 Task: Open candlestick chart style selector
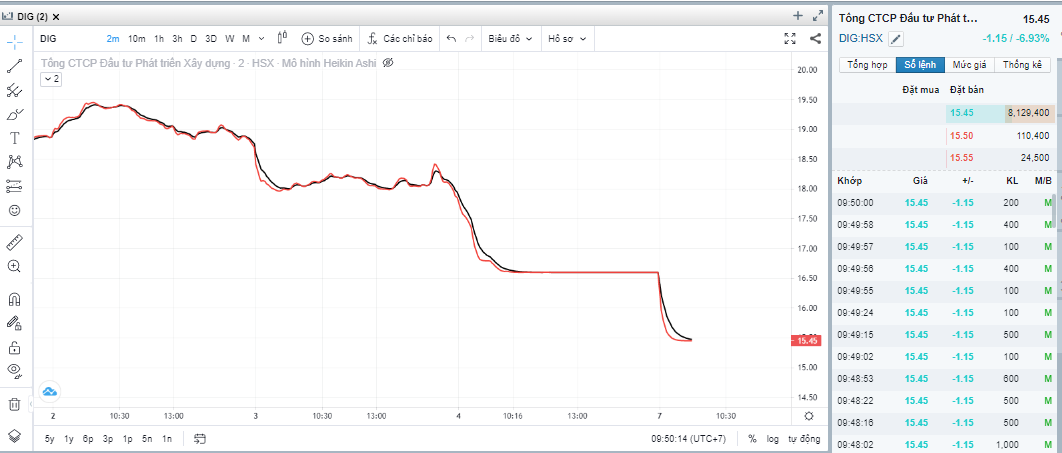pyautogui.click(x=282, y=39)
